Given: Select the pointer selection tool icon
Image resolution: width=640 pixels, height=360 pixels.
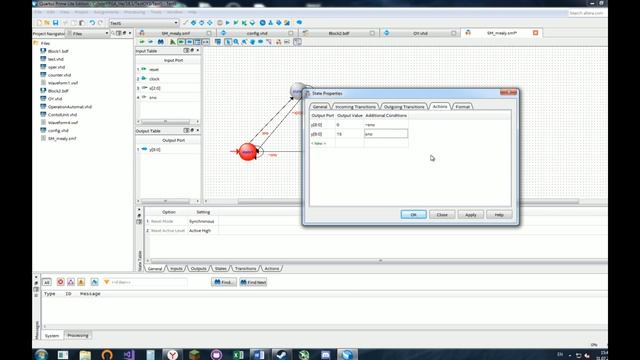Looking at the screenshot, I should pyautogui.click(x=228, y=42).
